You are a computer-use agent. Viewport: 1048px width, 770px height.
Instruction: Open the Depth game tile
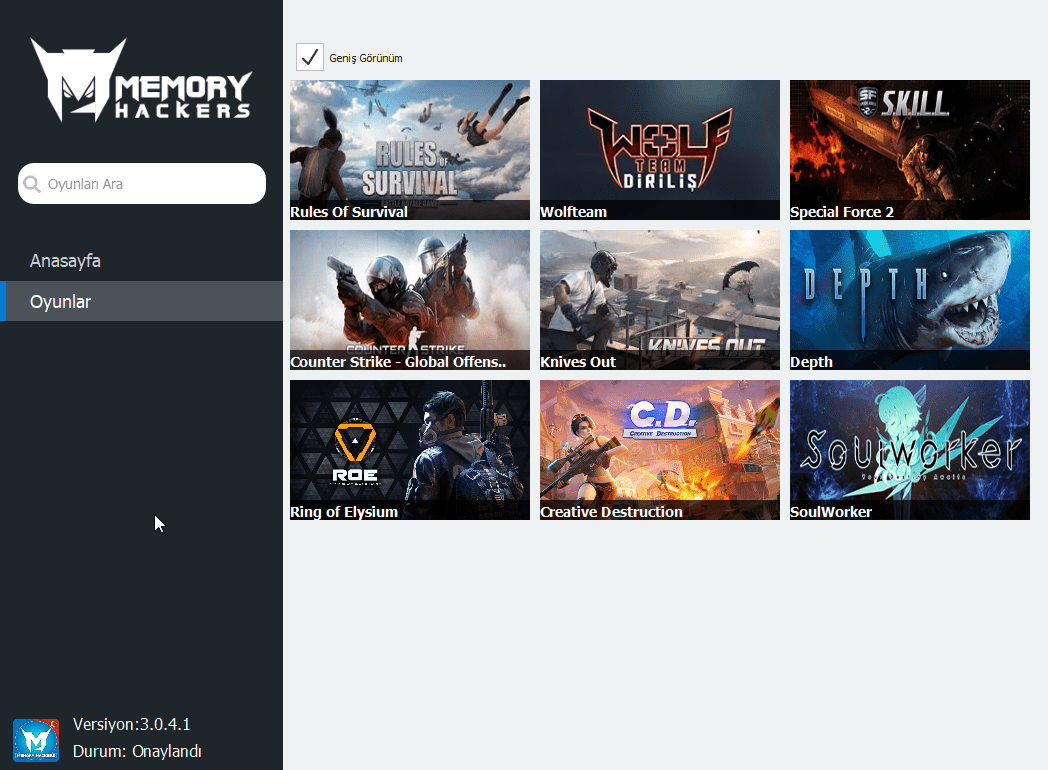(x=910, y=300)
